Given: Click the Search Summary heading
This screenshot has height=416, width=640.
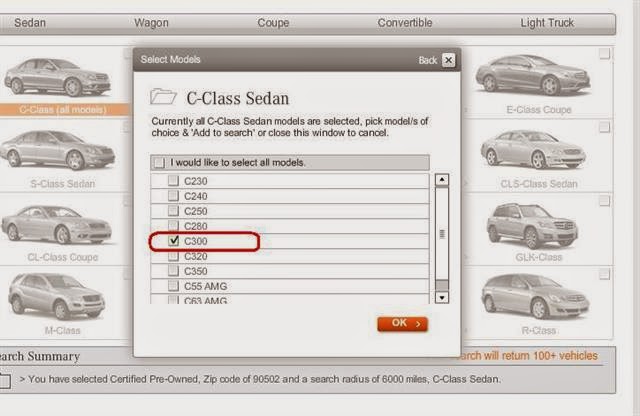Looking at the screenshot, I should coord(40,356).
